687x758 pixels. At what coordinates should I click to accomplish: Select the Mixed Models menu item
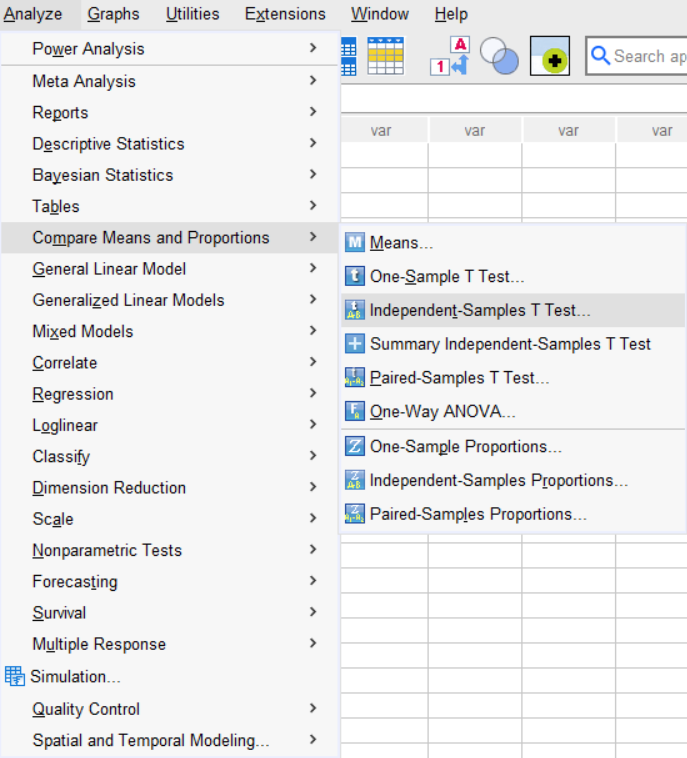click(169, 331)
